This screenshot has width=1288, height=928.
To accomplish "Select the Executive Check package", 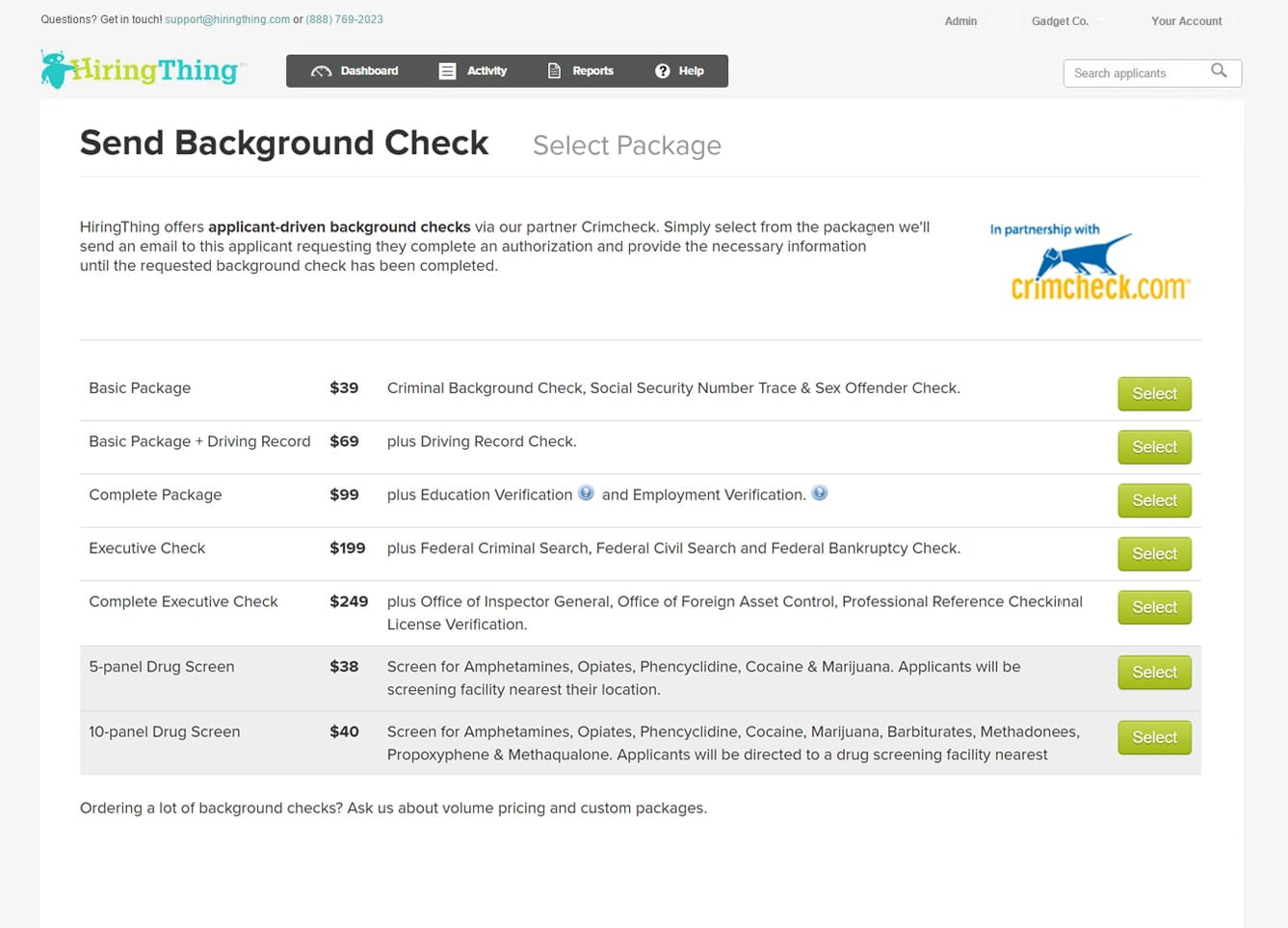I will point(1154,554).
